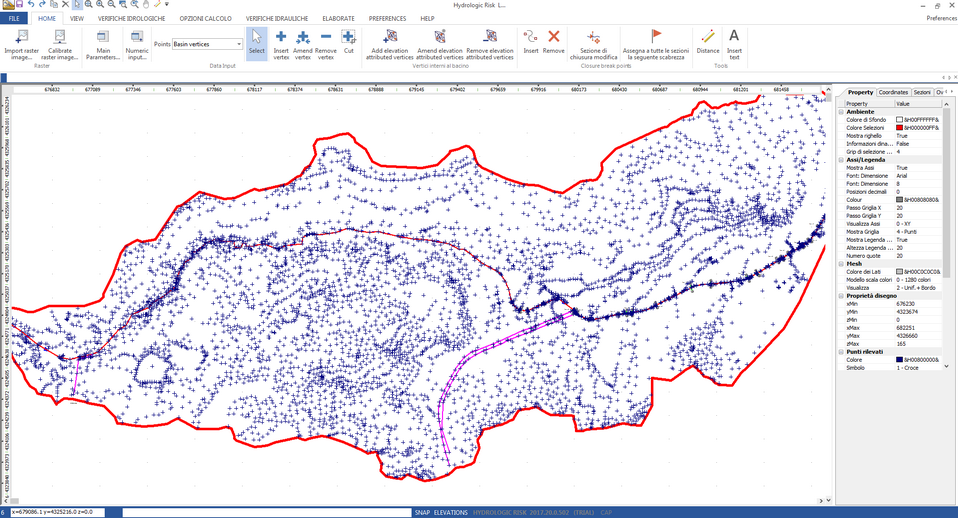Collapse the Assi/Legenda property group
The height and width of the screenshot is (518, 958).
[x=841, y=159]
